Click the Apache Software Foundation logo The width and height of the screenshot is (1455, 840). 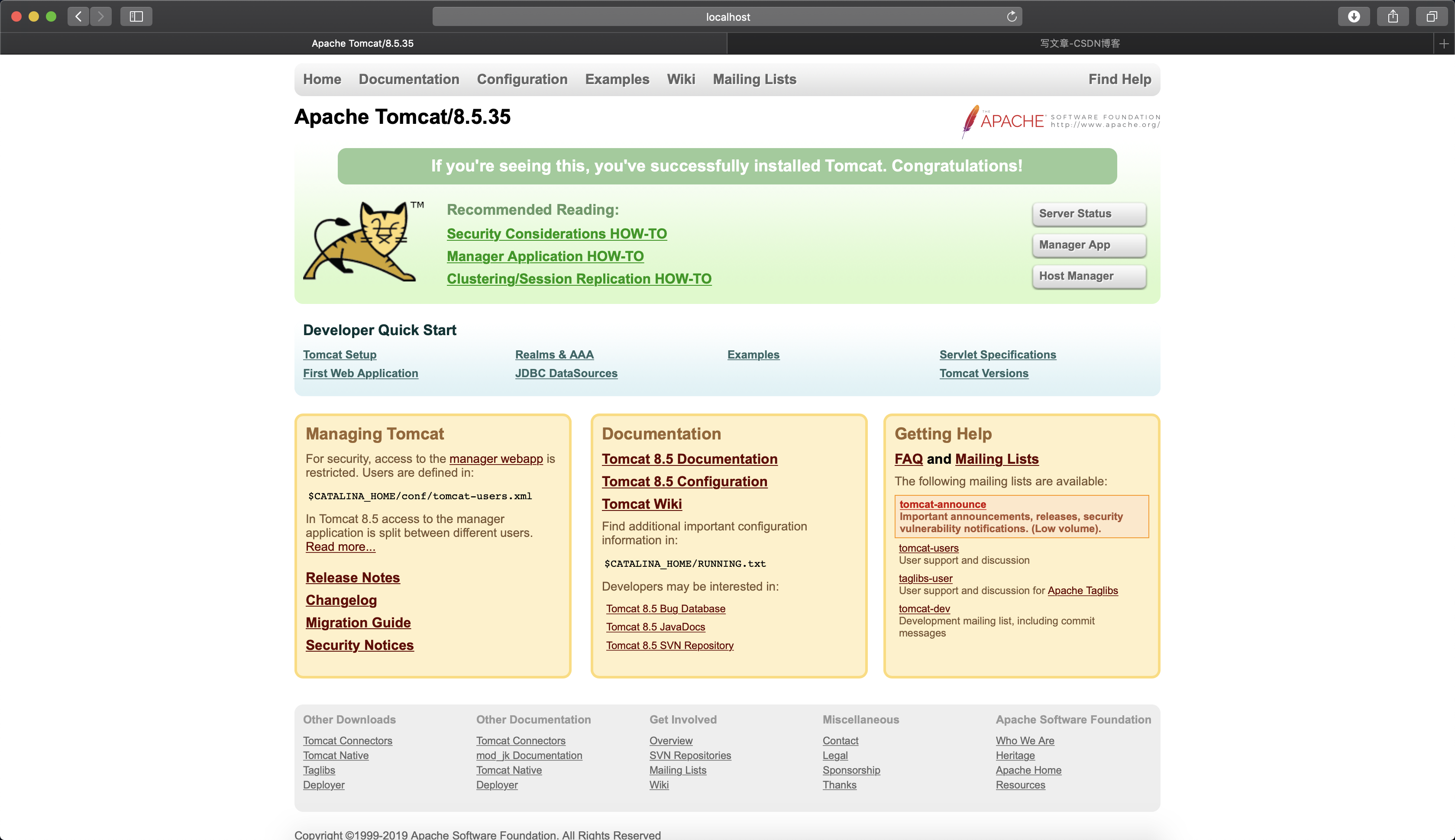(1061, 120)
